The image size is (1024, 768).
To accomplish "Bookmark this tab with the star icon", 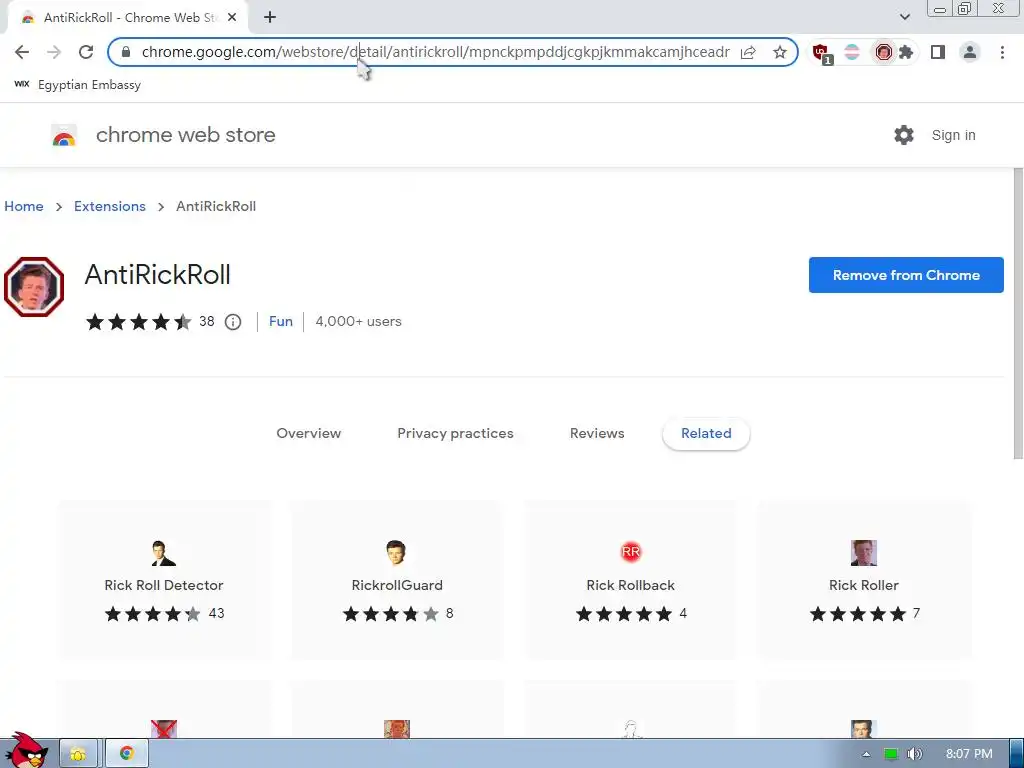I will (780, 52).
